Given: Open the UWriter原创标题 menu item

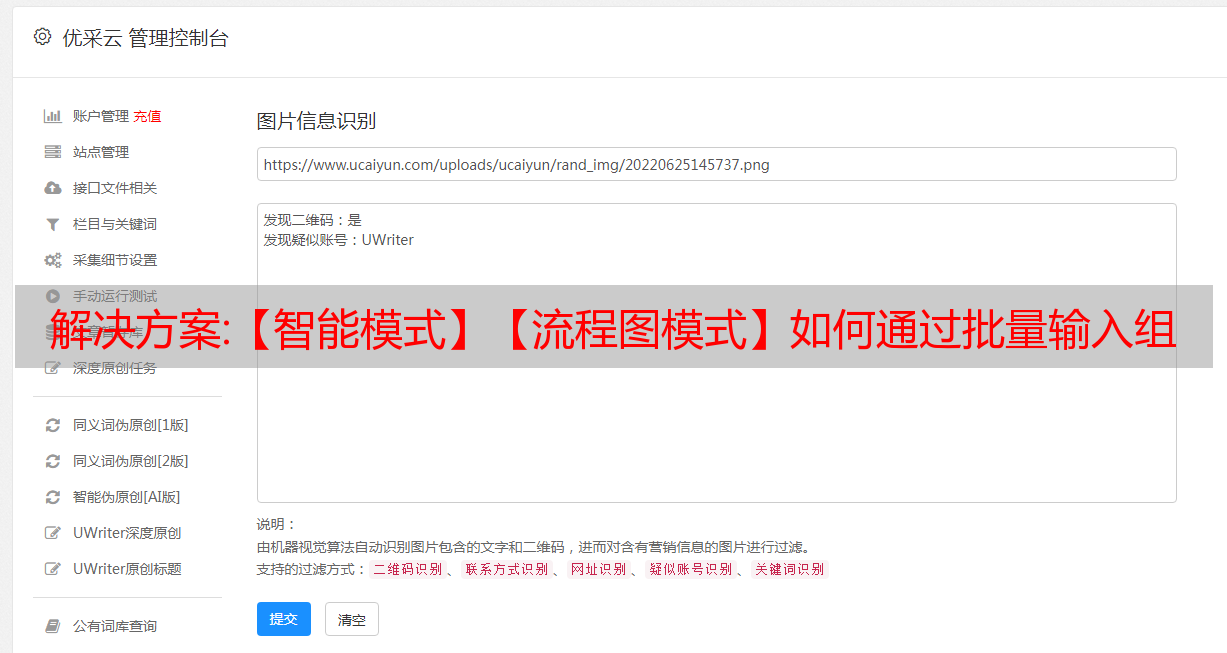Looking at the screenshot, I should point(127,569).
